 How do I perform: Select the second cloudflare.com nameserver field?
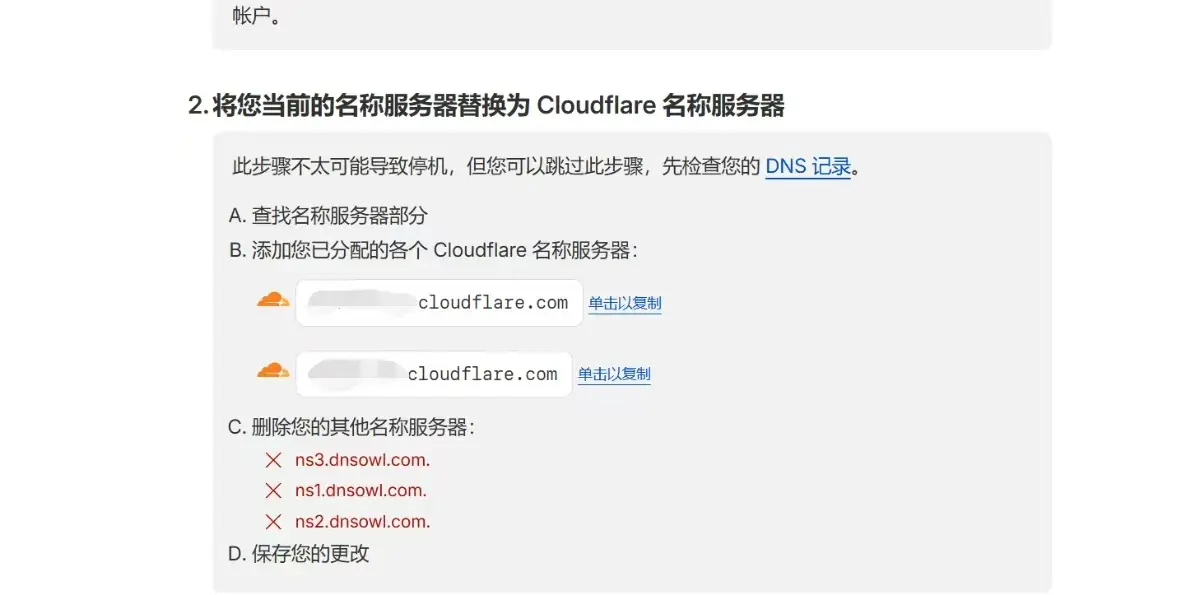point(434,374)
